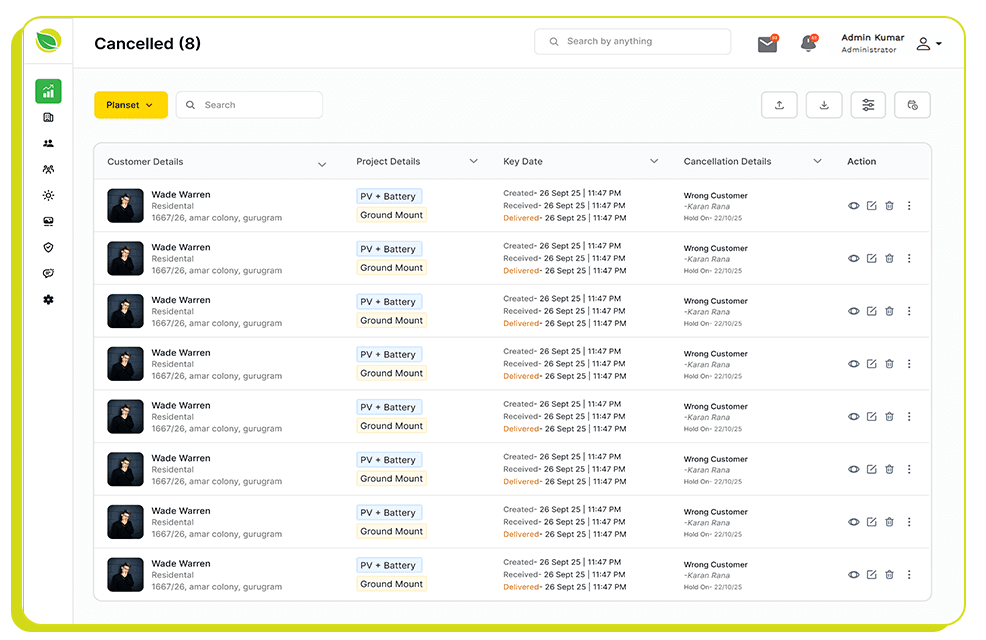Delete the first Wade Warren row
Image resolution: width=986 pixels, height=640 pixels.
(x=889, y=206)
